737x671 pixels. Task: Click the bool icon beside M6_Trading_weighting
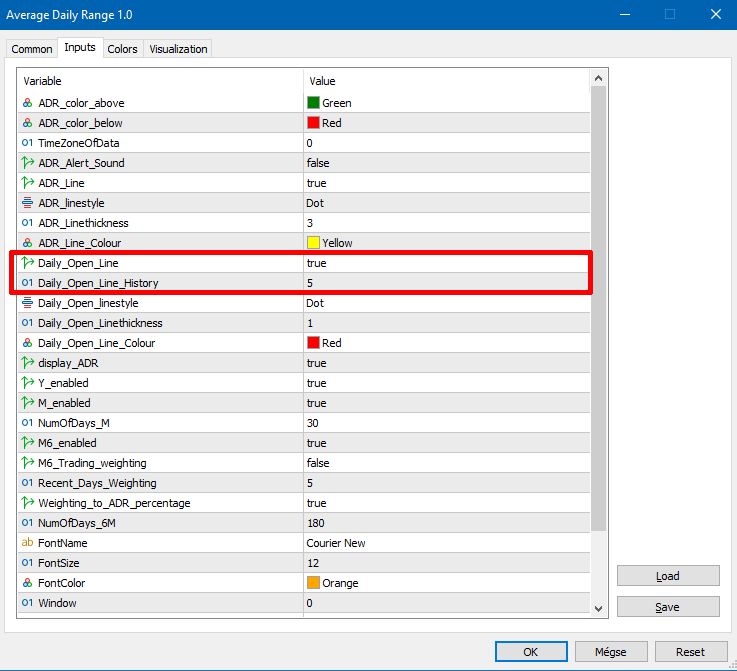point(27,463)
